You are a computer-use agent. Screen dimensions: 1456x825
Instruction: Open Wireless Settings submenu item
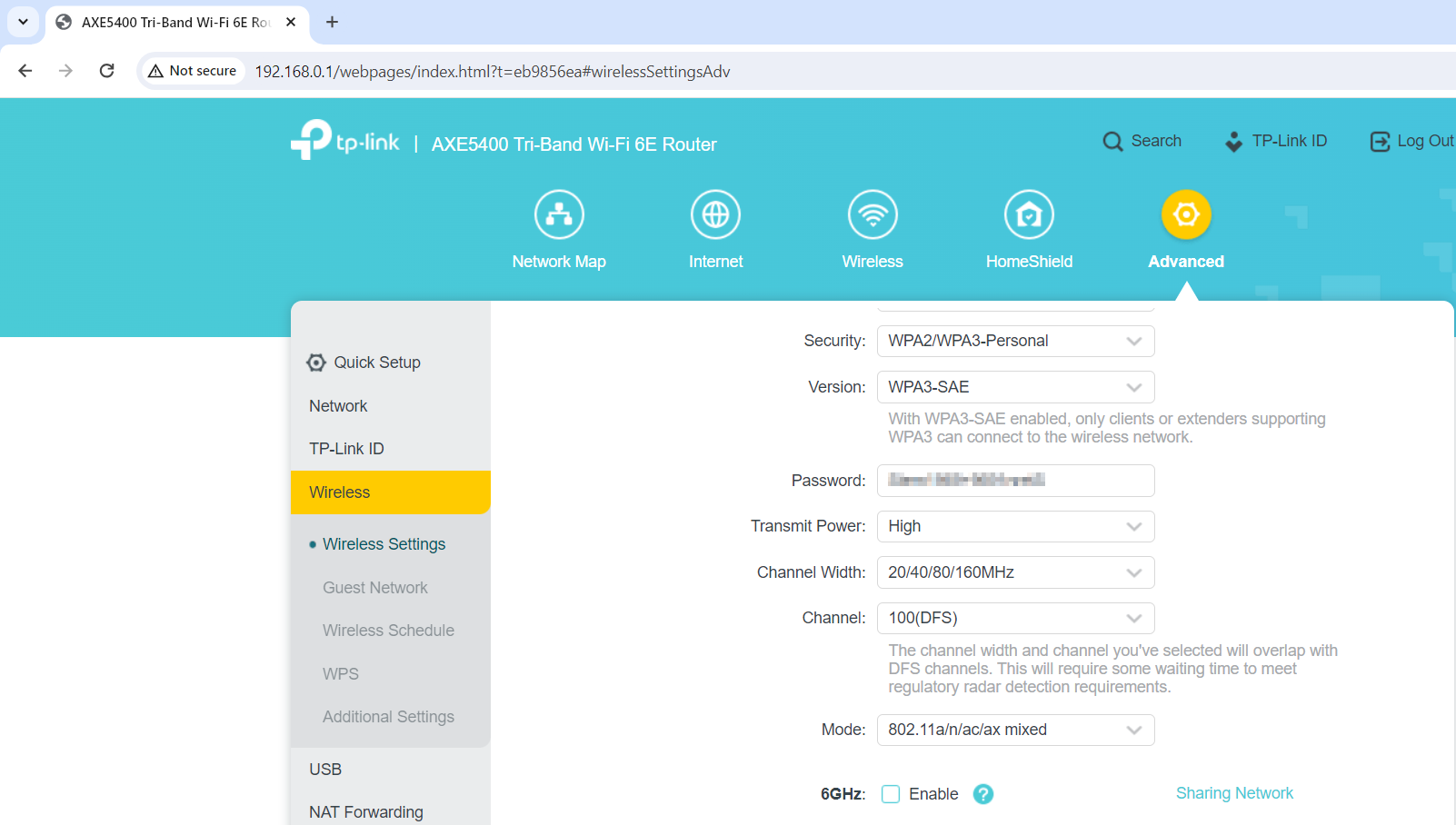click(x=384, y=544)
